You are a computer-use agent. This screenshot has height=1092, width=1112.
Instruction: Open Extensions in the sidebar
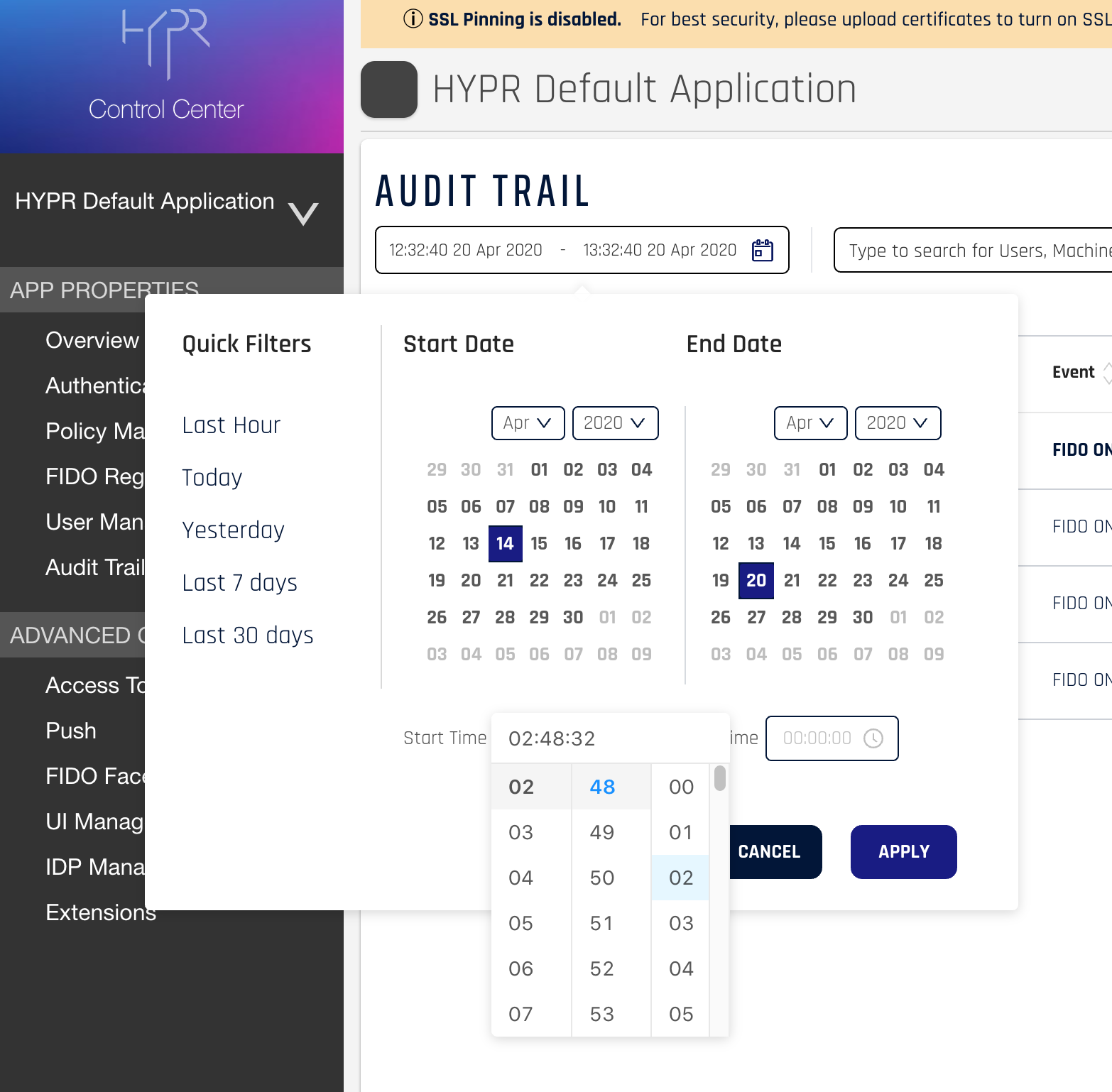(101, 912)
